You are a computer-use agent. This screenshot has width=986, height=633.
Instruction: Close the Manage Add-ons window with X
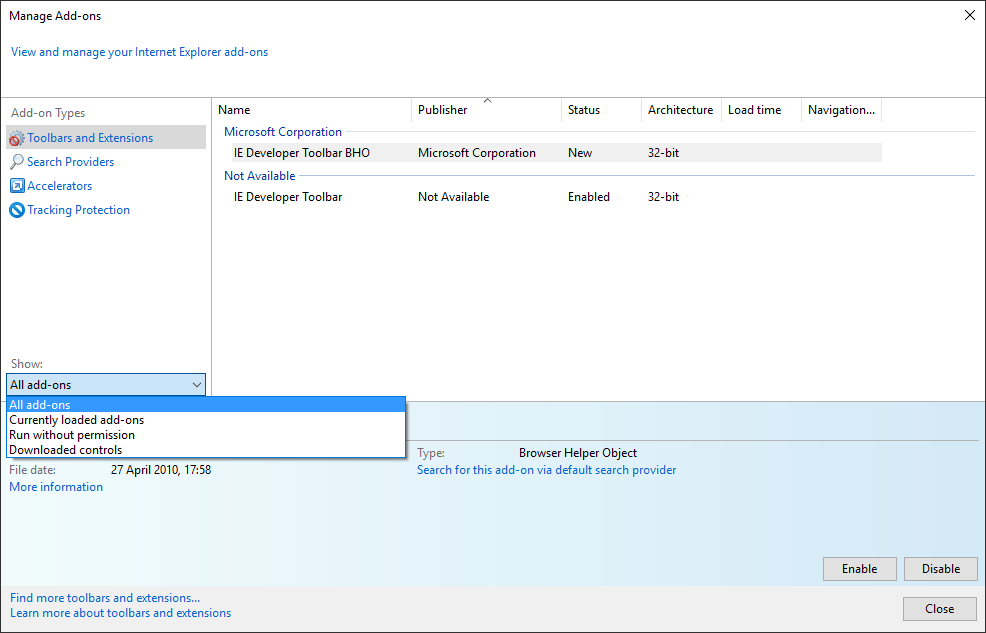(x=970, y=15)
